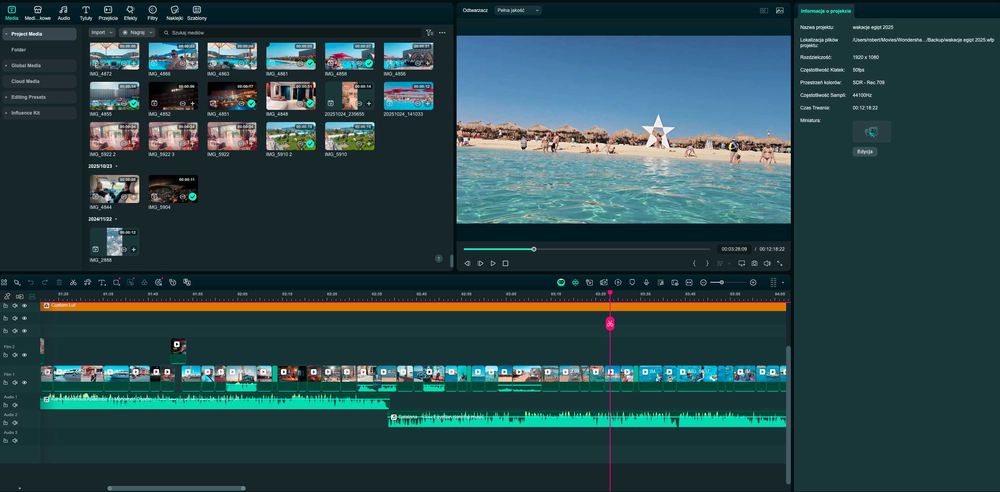Image resolution: width=1000 pixels, height=492 pixels.
Task: Open the three-dot more options in media panel
Action: point(442,33)
